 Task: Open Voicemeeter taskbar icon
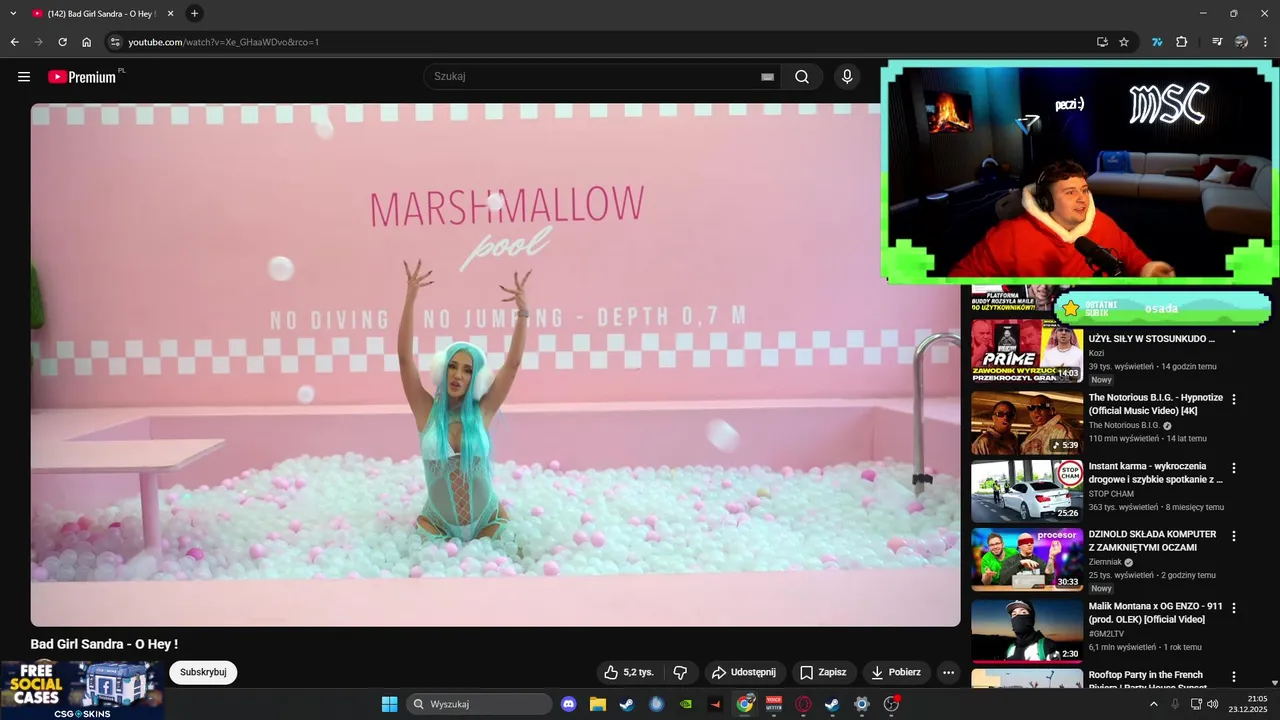click(773, 704)
